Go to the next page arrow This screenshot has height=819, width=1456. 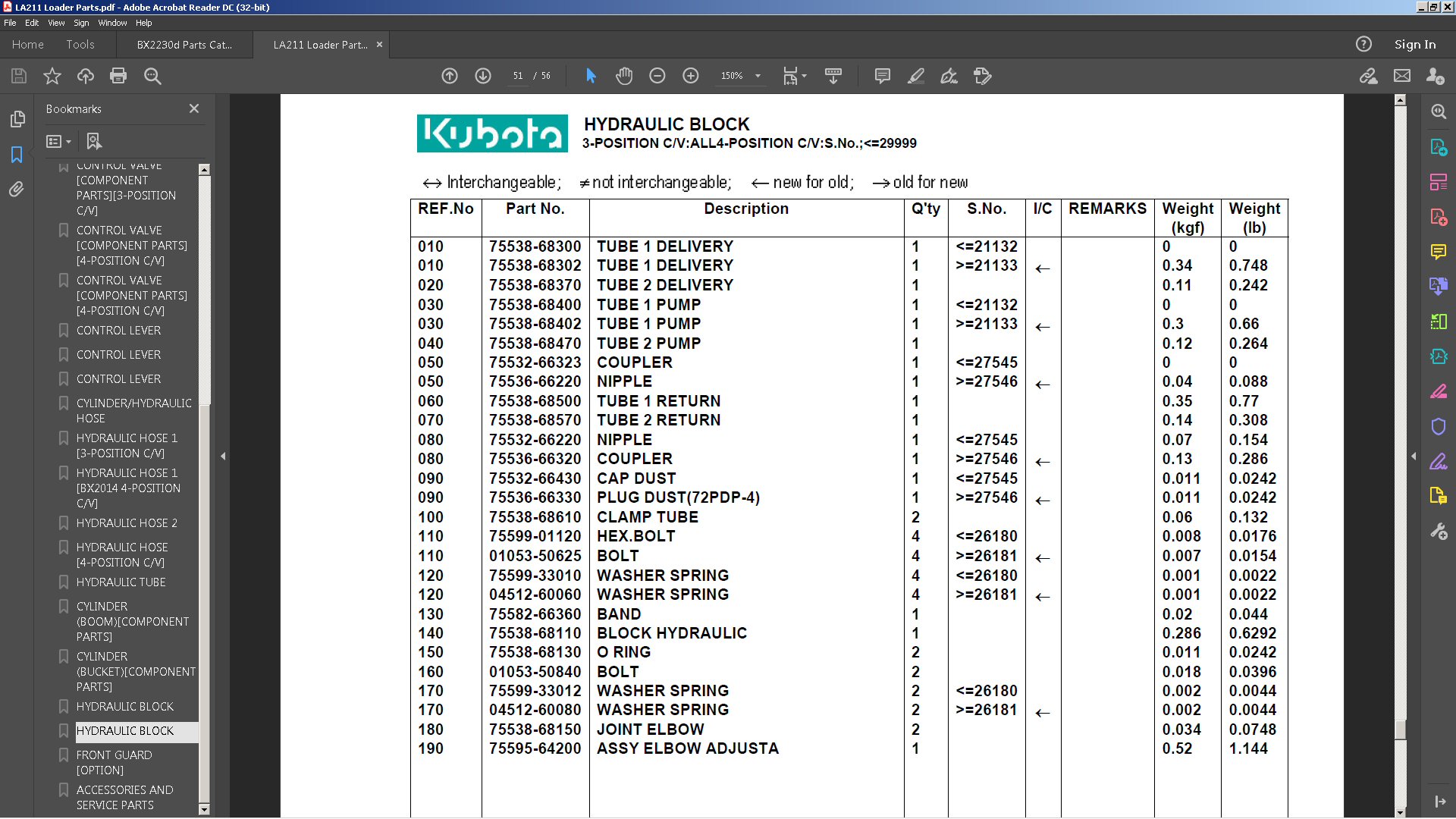click(x=483, y=76)
